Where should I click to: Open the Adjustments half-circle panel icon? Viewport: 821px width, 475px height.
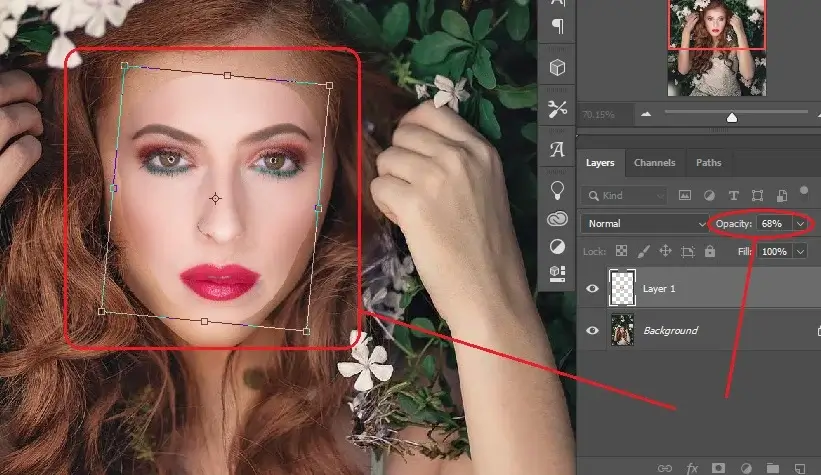click(557, 247)
